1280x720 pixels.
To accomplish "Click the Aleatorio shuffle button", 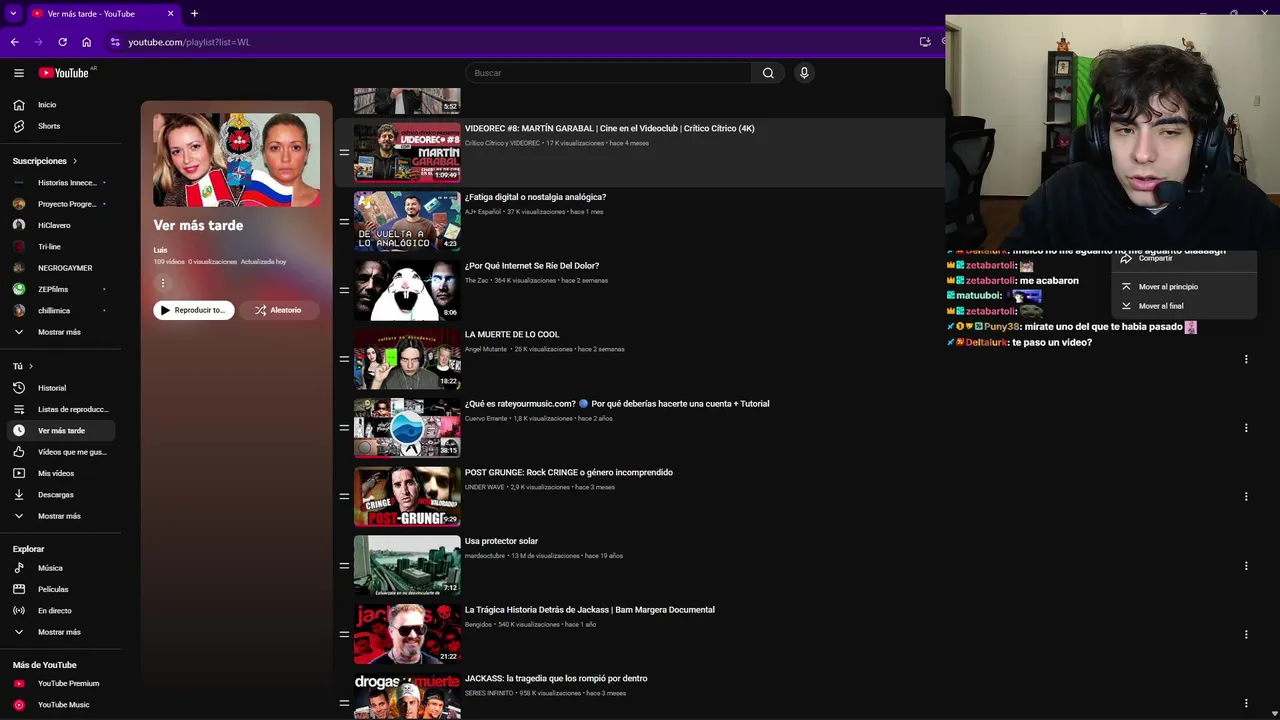I will coord(278,310).
